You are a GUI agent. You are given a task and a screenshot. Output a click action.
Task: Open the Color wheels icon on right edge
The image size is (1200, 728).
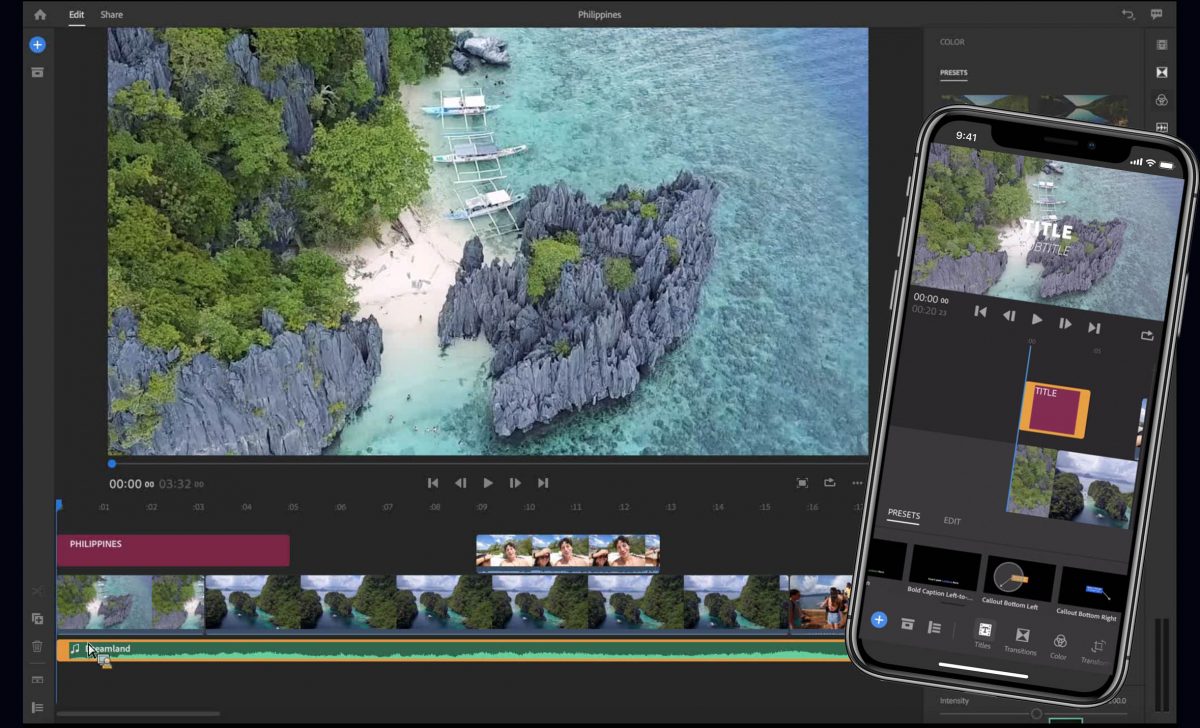point(1163,100)
